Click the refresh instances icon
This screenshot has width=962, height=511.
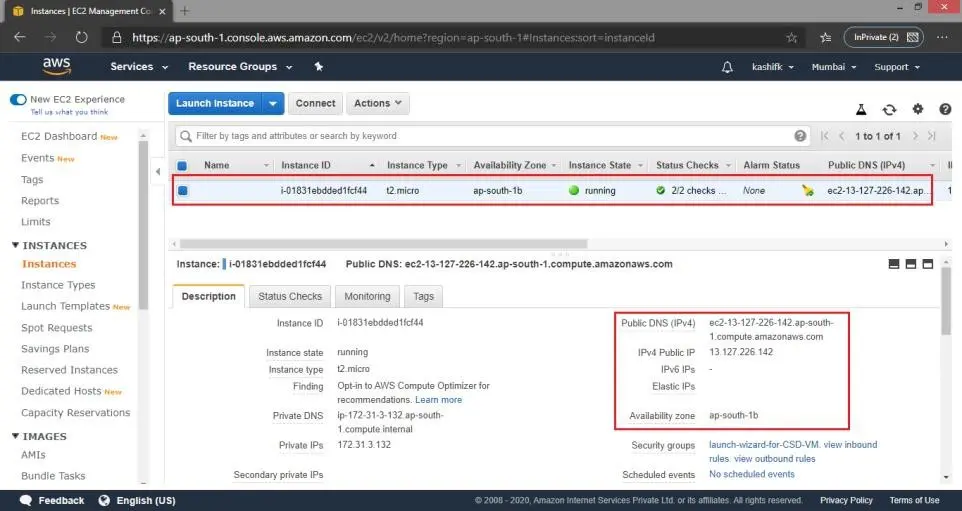click(x=889, y=110)
